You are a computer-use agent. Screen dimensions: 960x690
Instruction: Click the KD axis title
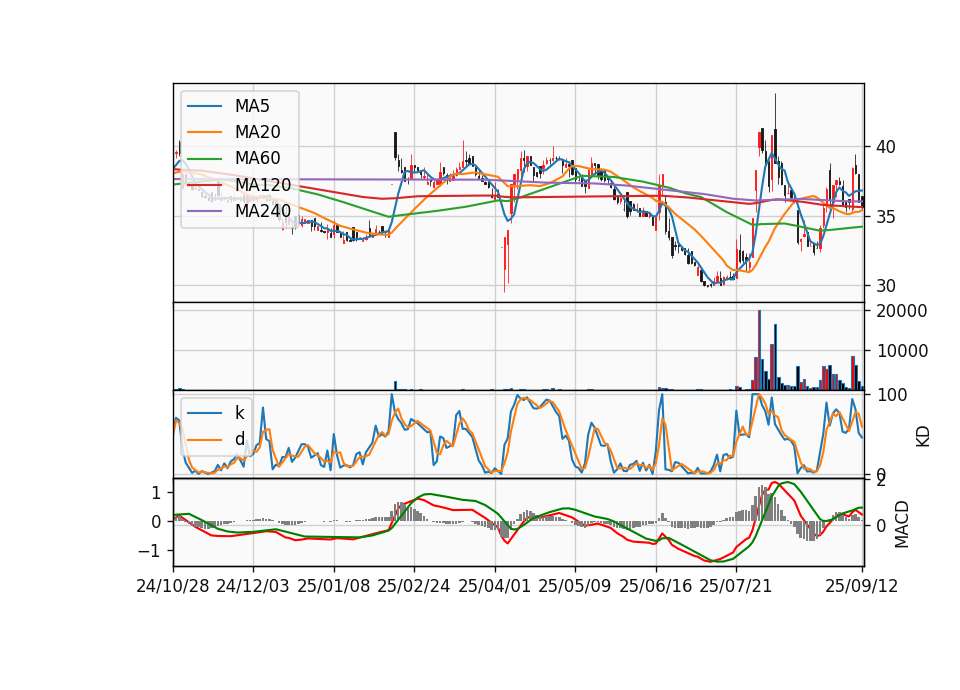click(x=923, y=435)
